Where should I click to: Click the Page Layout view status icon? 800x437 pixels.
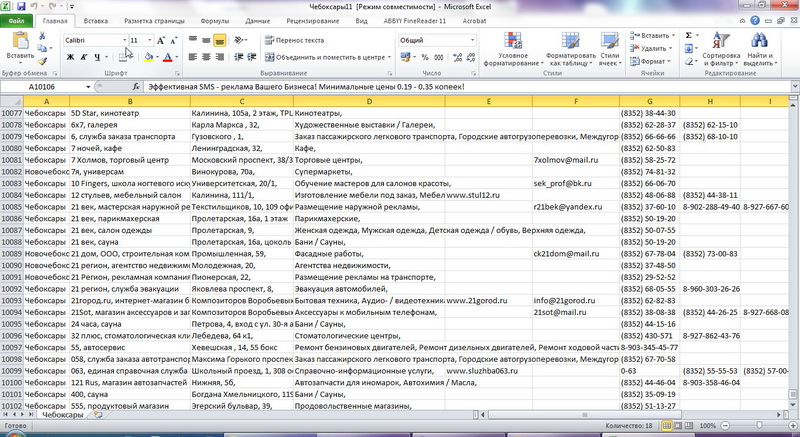click(678, 426)
